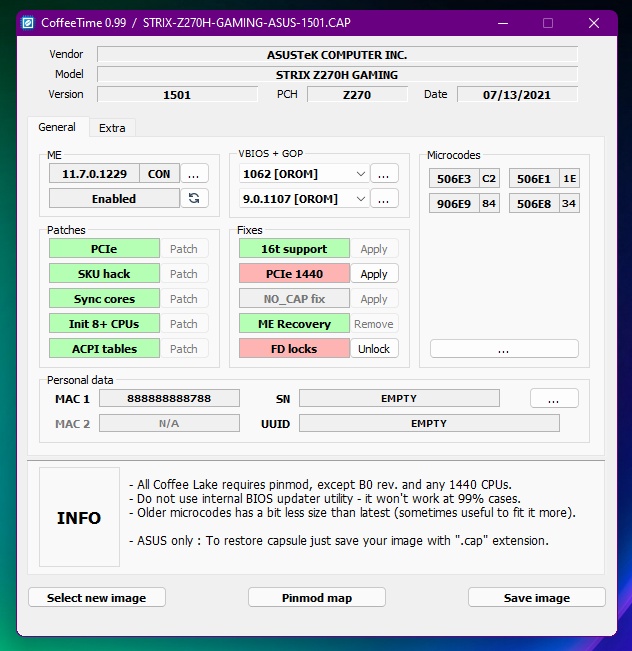Apply the PCIe 1440 fix
The height and width of the screenshot is (651, 632).
[x=374, y=274]
